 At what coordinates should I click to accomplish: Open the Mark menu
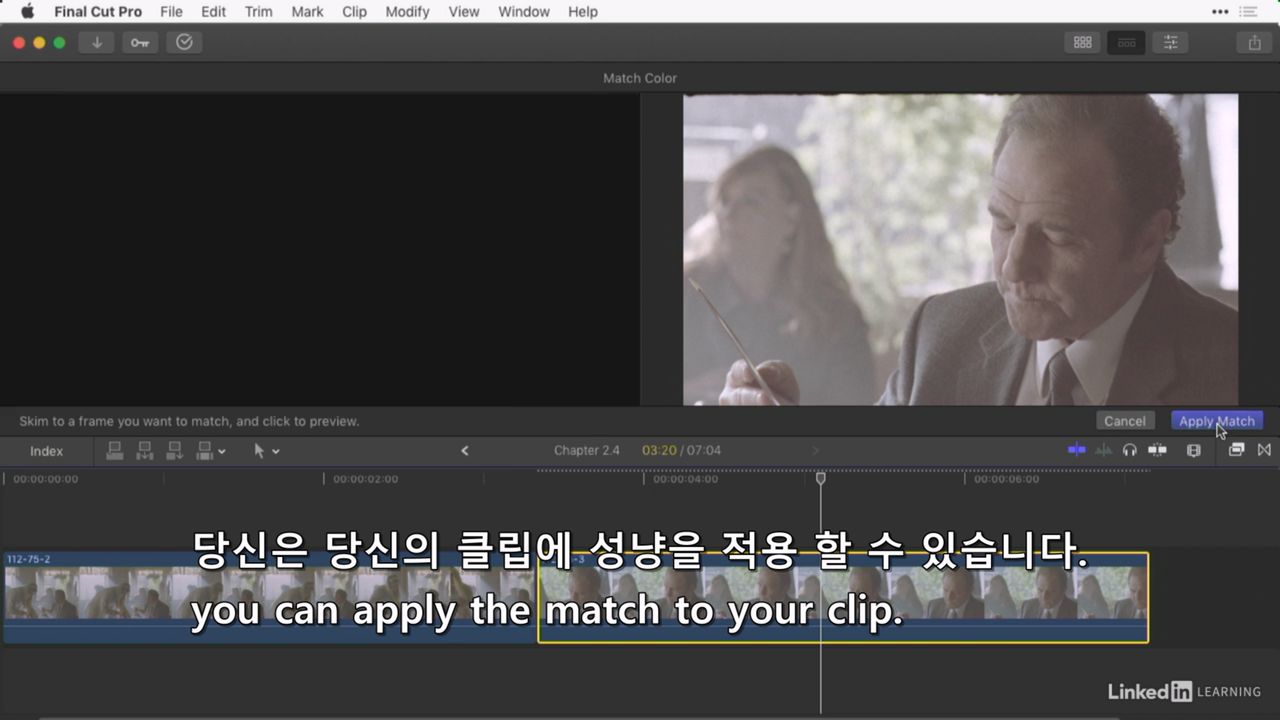tap(307, 12)
